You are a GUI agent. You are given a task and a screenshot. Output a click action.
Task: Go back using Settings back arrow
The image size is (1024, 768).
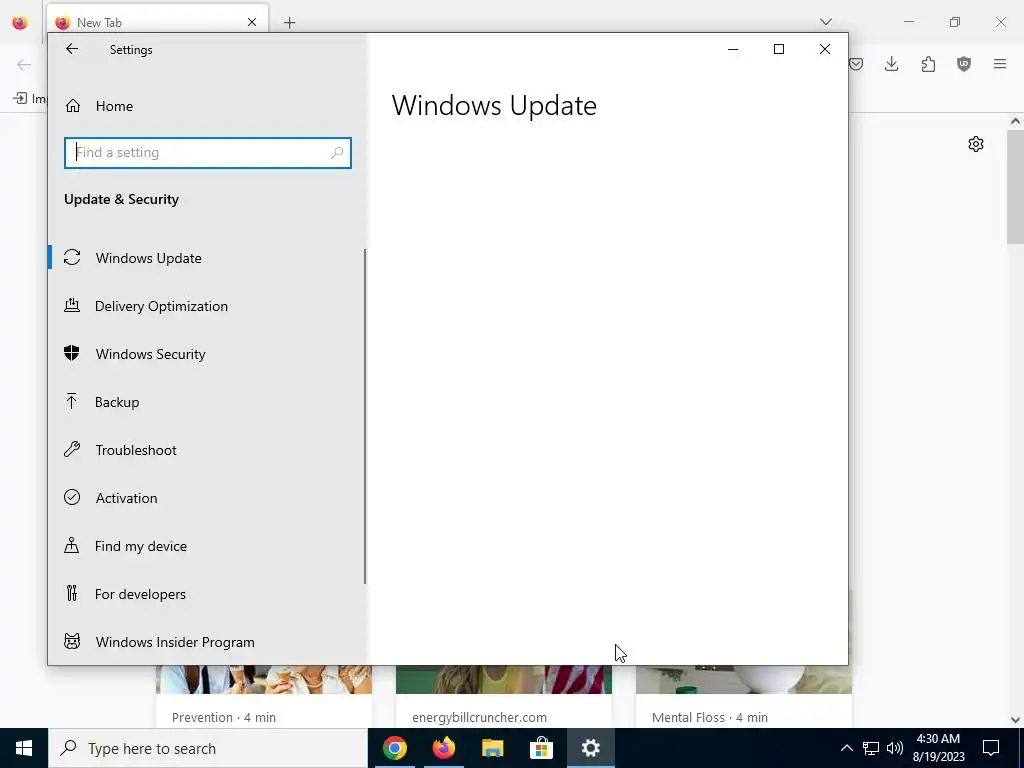72,49
